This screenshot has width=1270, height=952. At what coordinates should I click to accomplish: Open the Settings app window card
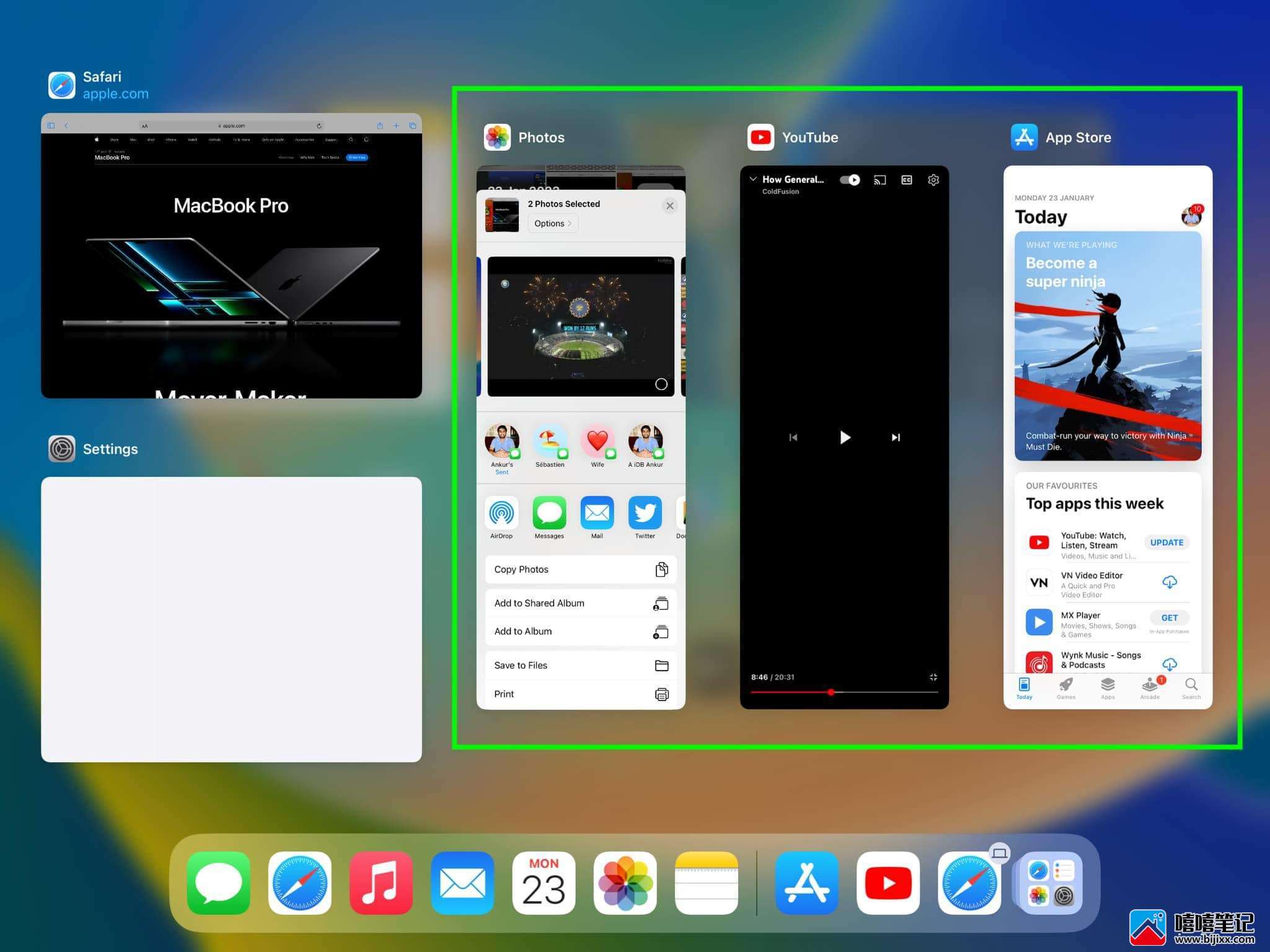[231, 619]
